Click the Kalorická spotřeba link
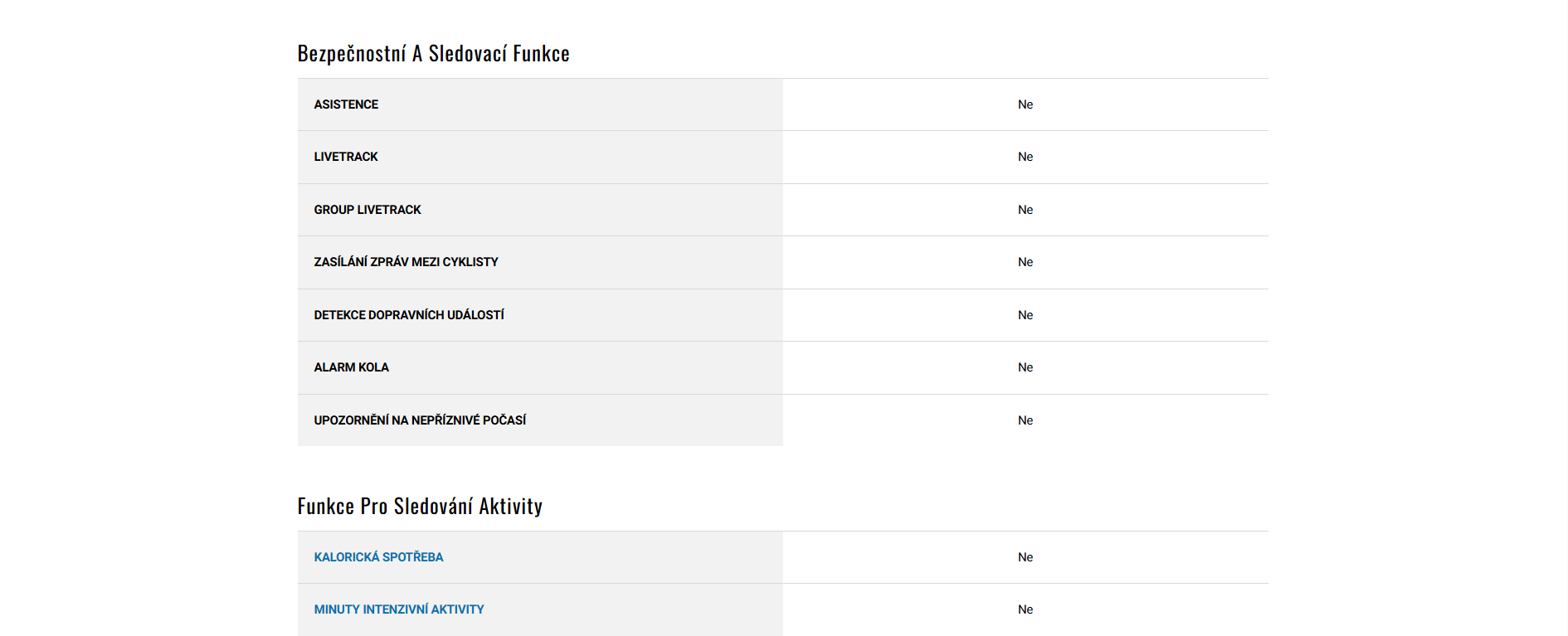This screenshot has height=636, width=1568. click(378, 557)
